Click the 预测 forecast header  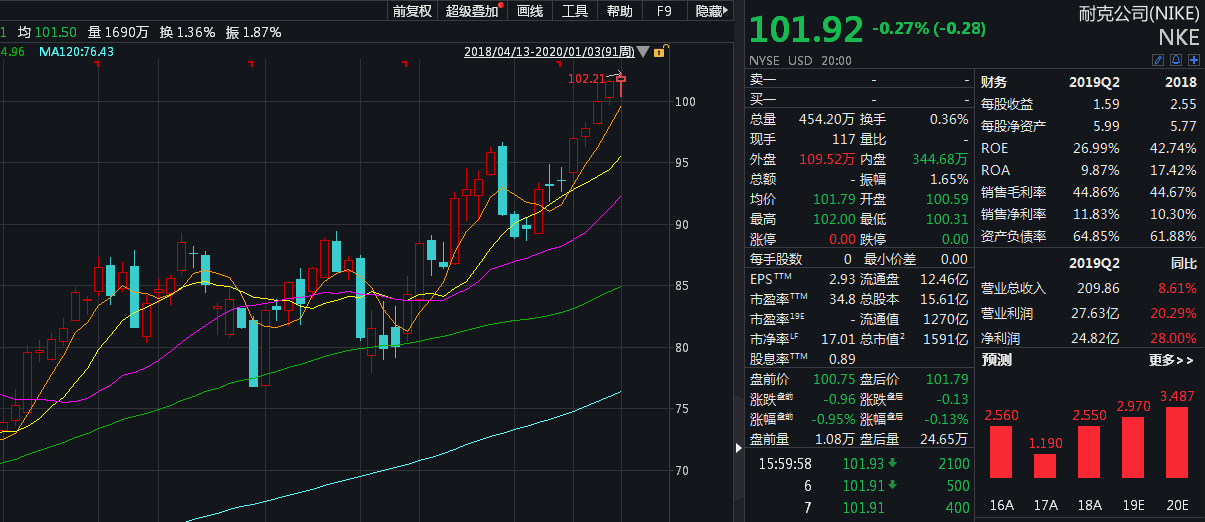click(997, 360)
